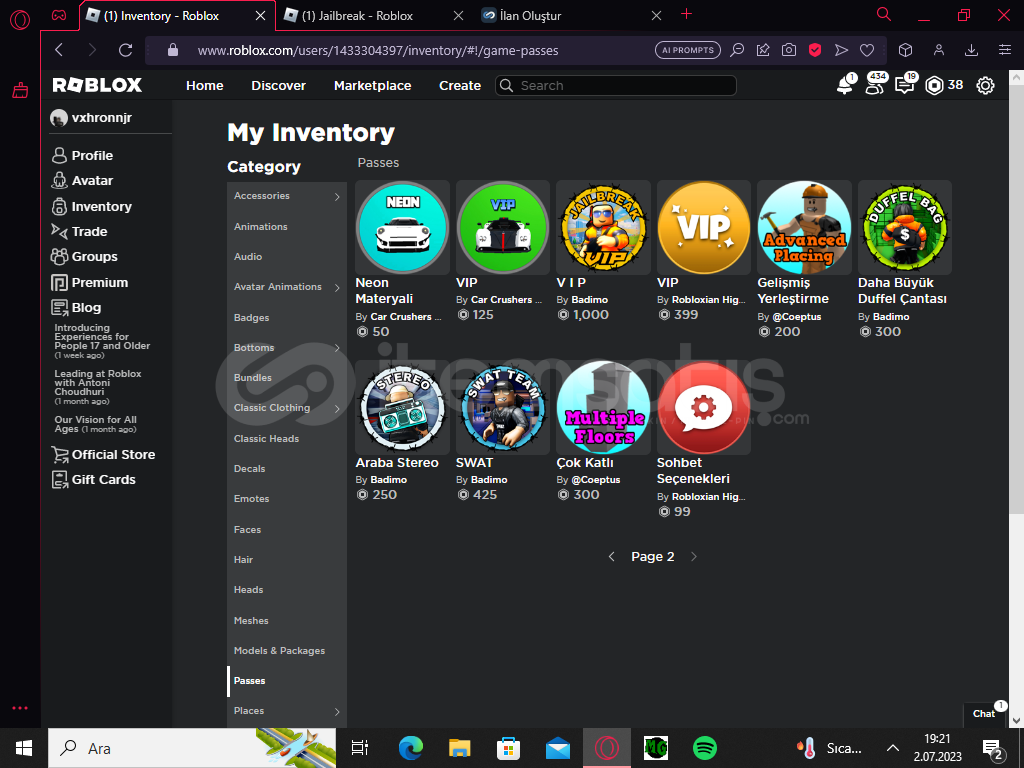Open the Marketplace menu item
This screenshot has width=1024, height=768.
point(372,86)
